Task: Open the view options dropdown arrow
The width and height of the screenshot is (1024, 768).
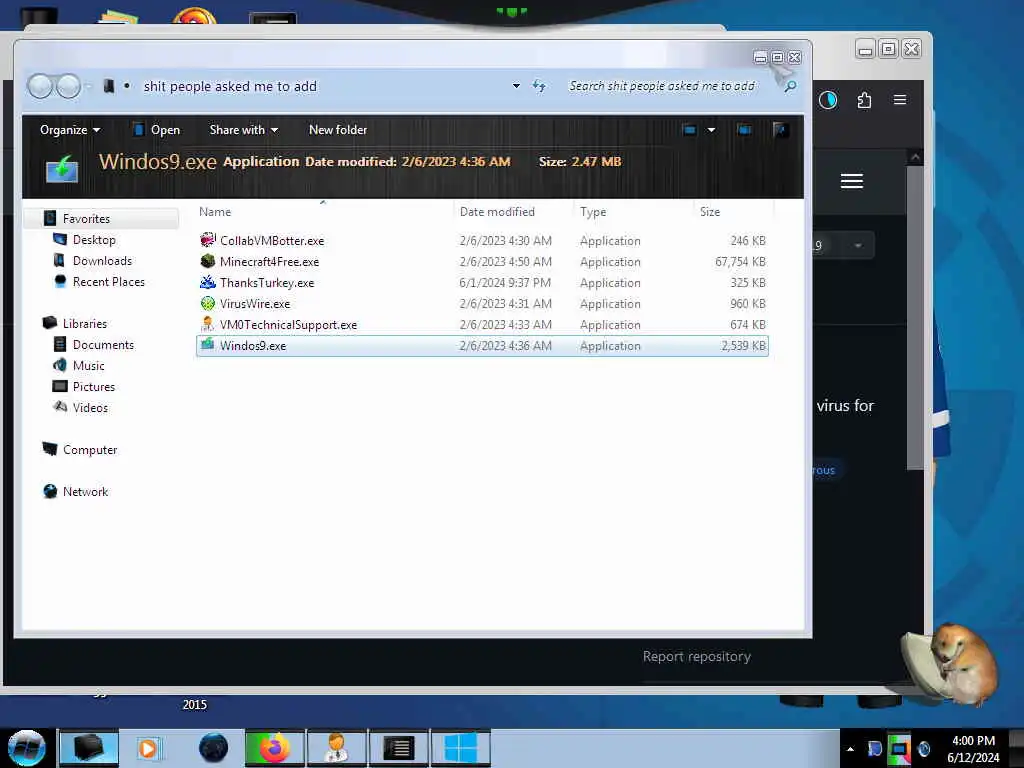Action: 711,130
